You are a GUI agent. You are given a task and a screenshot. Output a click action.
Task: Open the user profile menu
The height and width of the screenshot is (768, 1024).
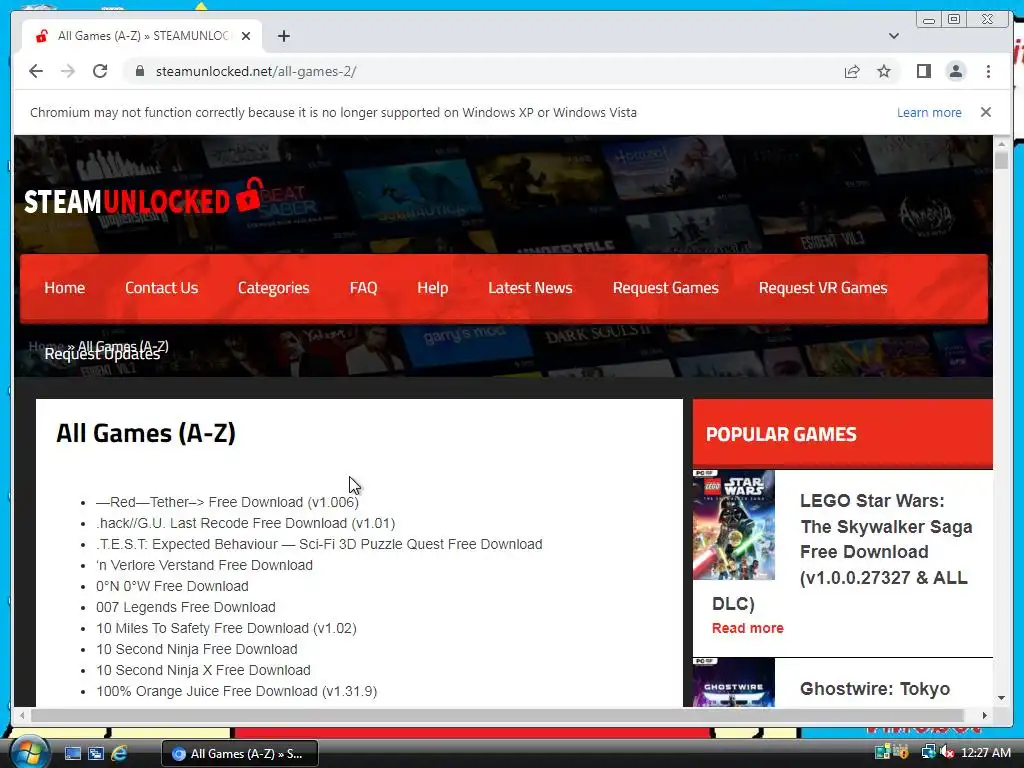click(955, 71)
